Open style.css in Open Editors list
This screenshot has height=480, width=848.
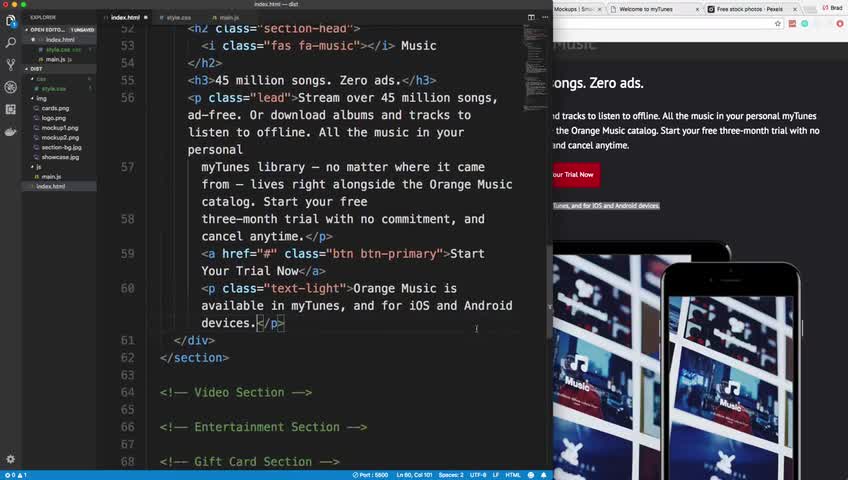point(59,49)
